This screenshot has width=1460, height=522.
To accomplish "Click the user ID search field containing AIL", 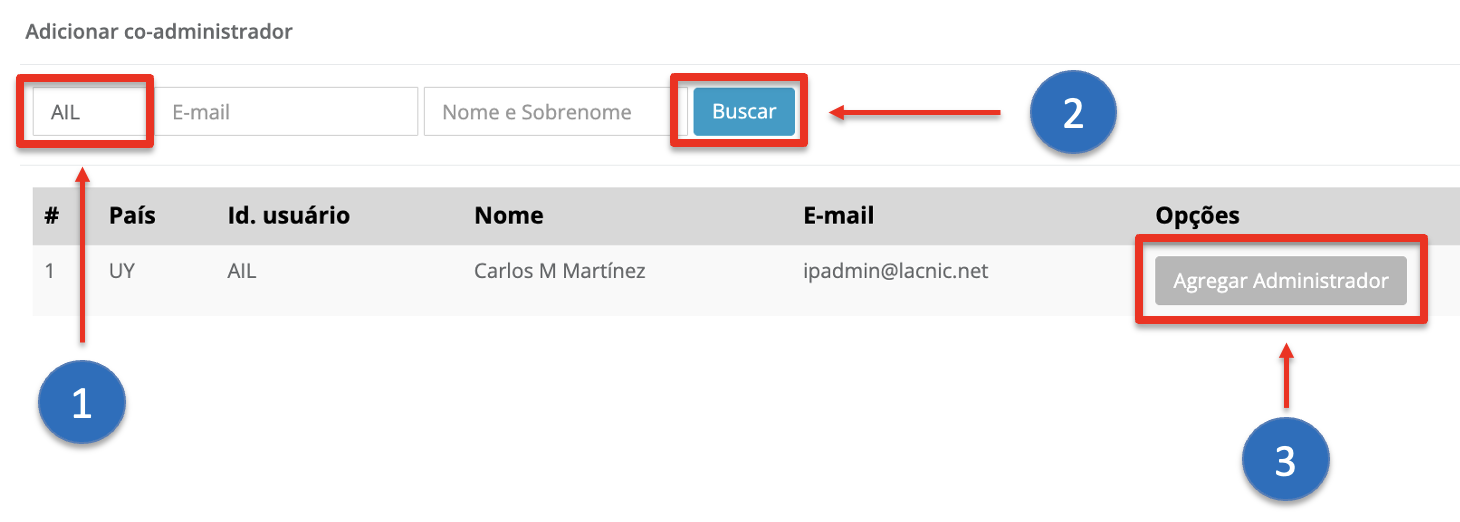I will point(88,112).
